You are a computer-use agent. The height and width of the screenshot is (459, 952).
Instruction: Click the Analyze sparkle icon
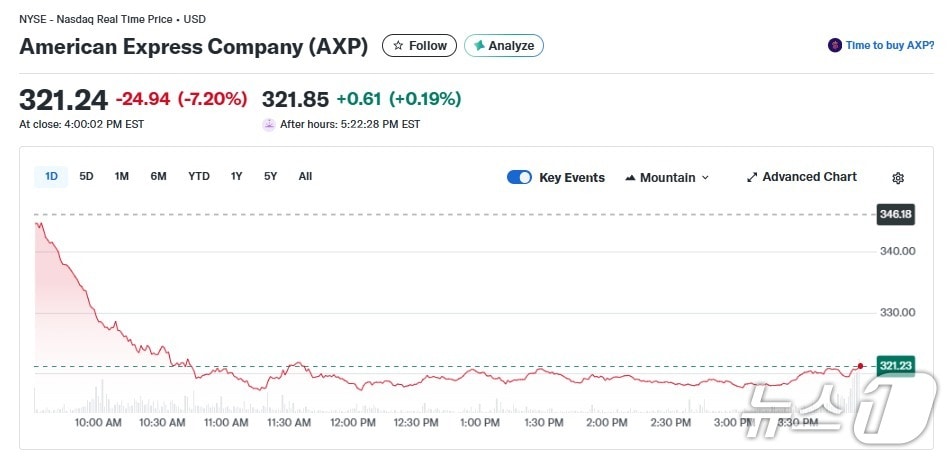pos(480,46)
